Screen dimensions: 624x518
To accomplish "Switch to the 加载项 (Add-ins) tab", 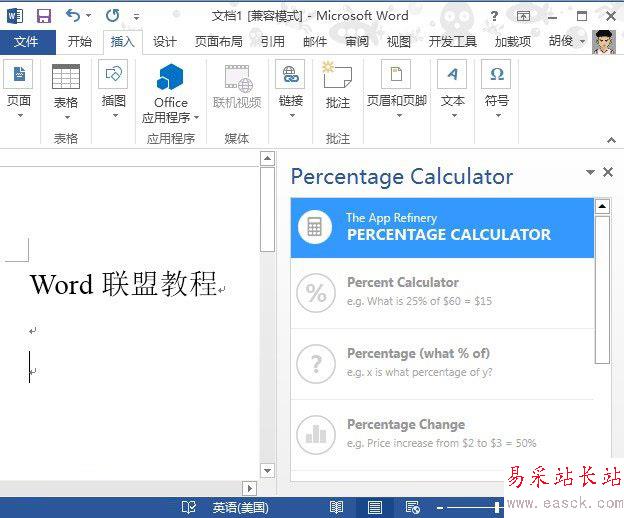I will click(x=513, y=41).
